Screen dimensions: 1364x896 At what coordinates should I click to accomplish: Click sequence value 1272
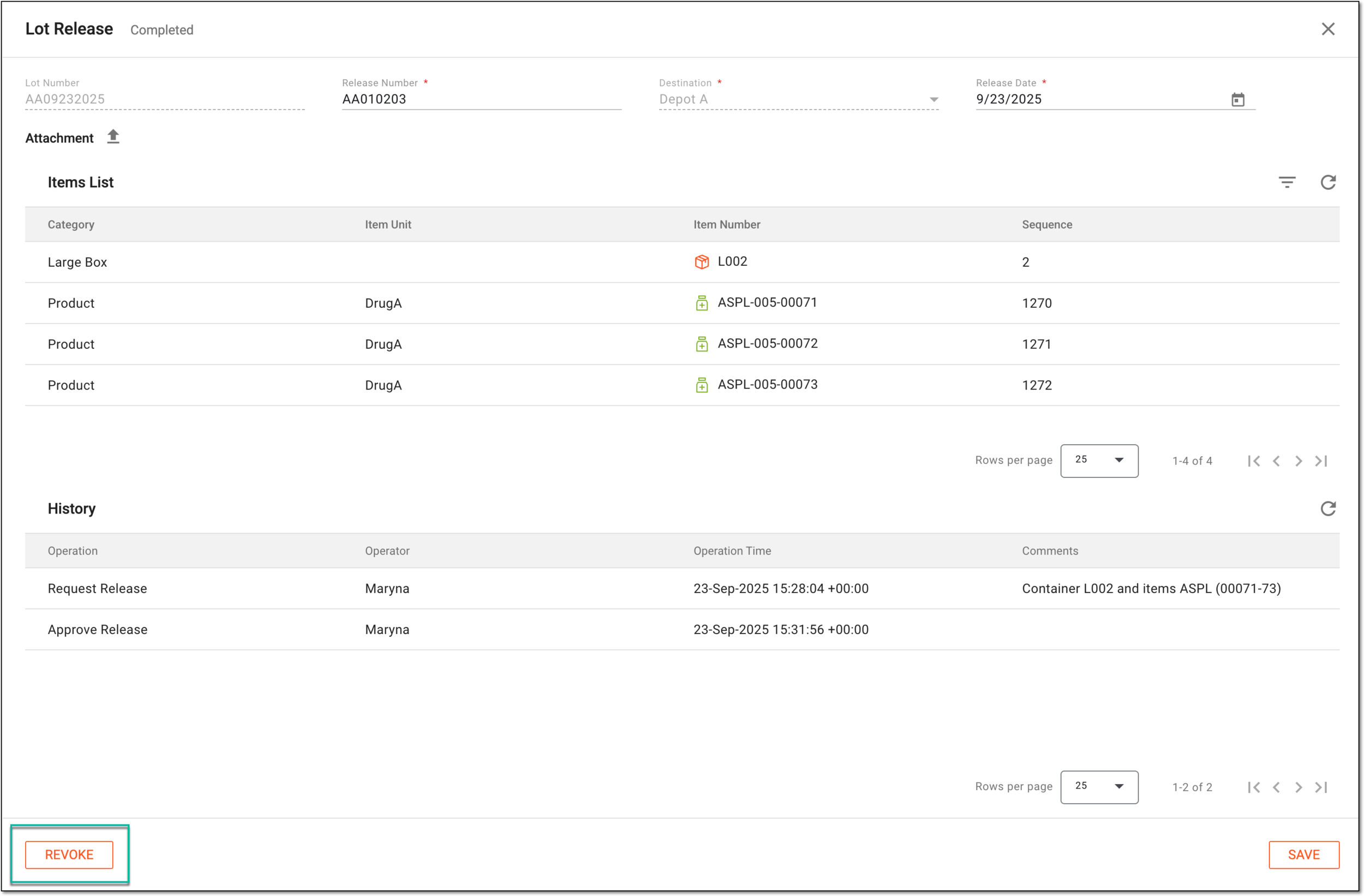tap(1037, 385)
